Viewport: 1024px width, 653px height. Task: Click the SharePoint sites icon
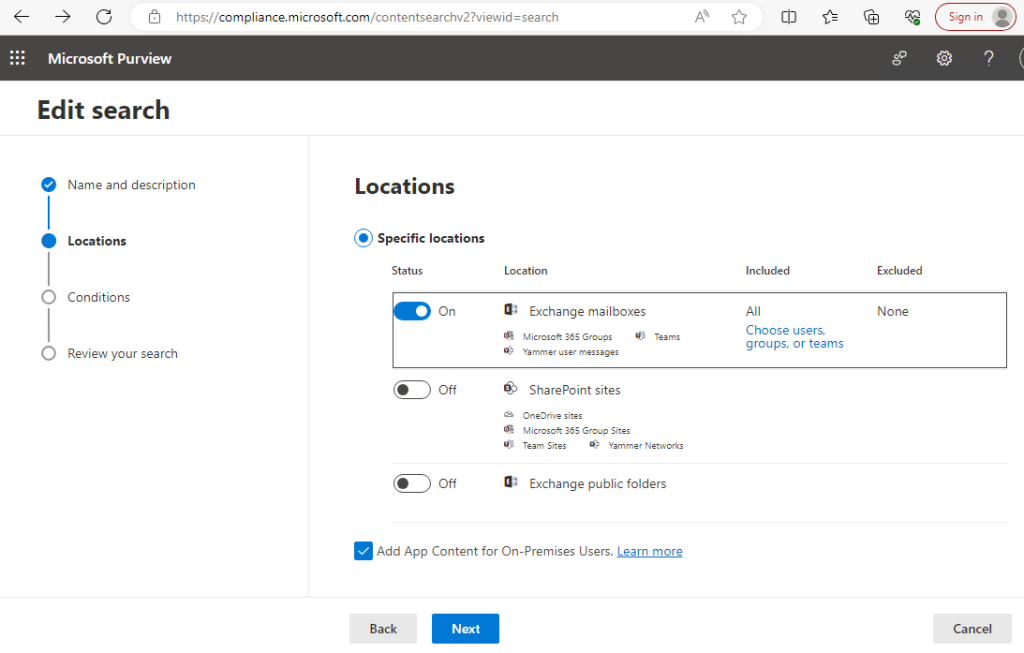pyautogui.click(x=511, y=389)
